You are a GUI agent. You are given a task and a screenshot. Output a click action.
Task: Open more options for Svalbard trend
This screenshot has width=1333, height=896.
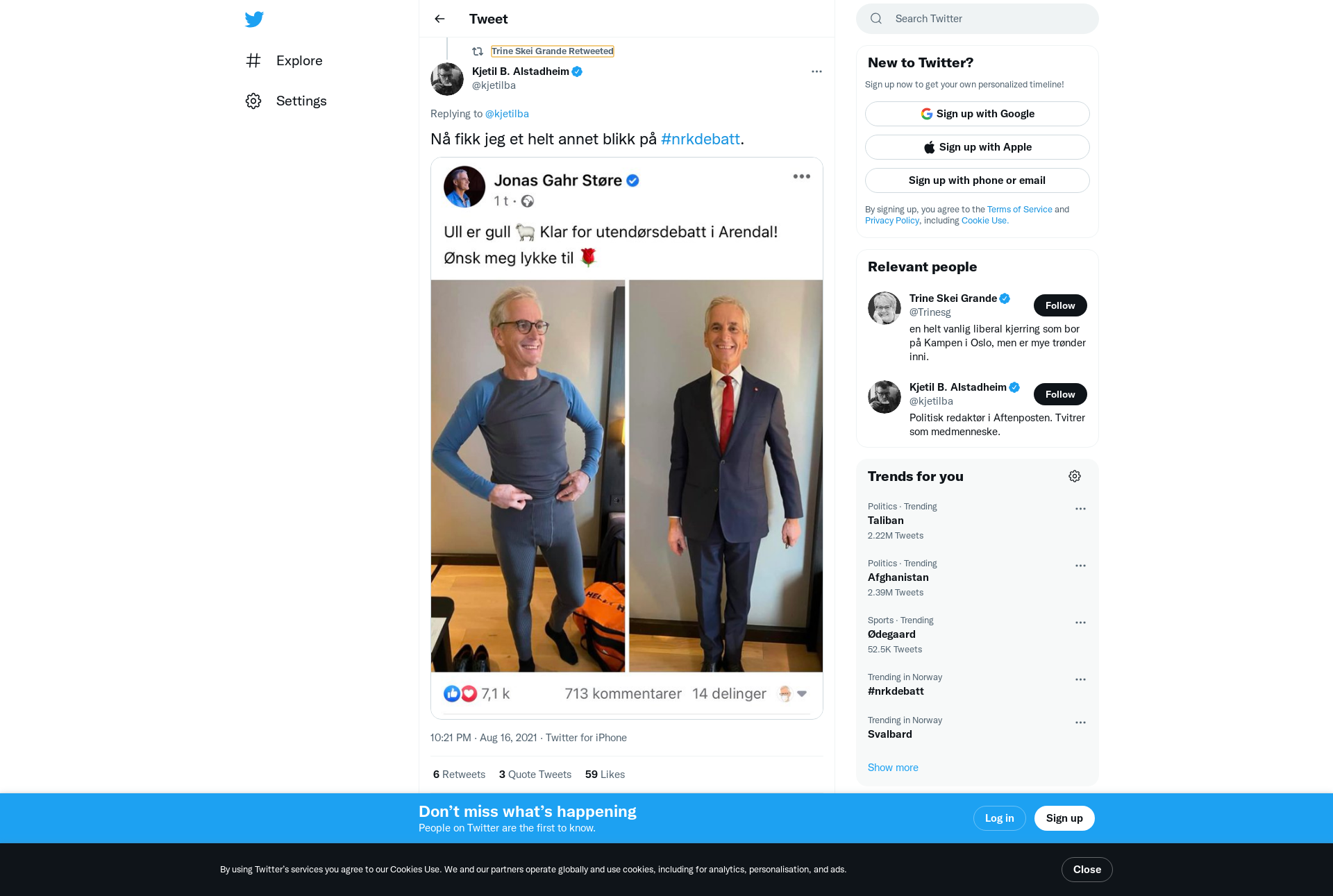coord(1080,722)
